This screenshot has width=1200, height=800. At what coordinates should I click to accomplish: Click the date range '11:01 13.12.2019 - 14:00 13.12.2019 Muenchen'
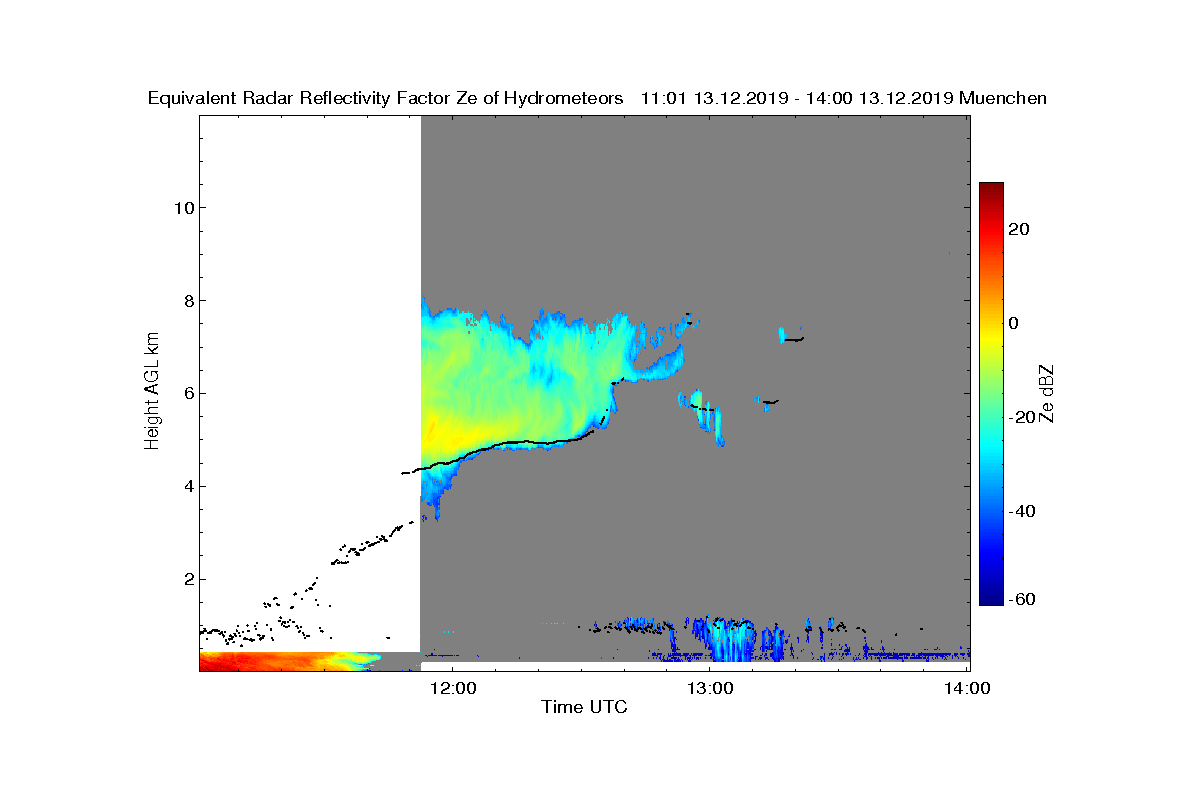tap(844, 98)
